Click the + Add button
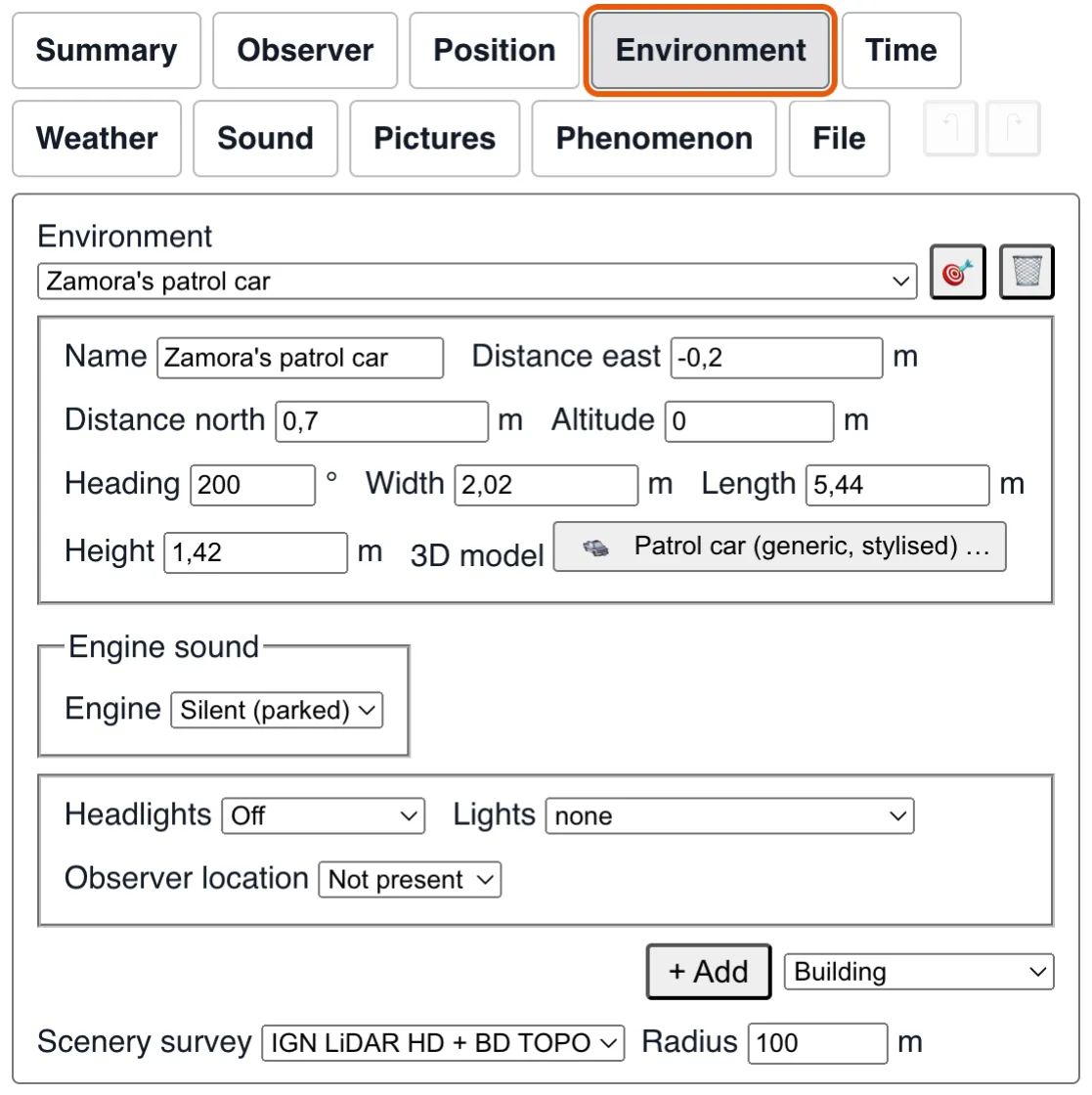Viewport: 1092px width, 1095px height. 708,972
